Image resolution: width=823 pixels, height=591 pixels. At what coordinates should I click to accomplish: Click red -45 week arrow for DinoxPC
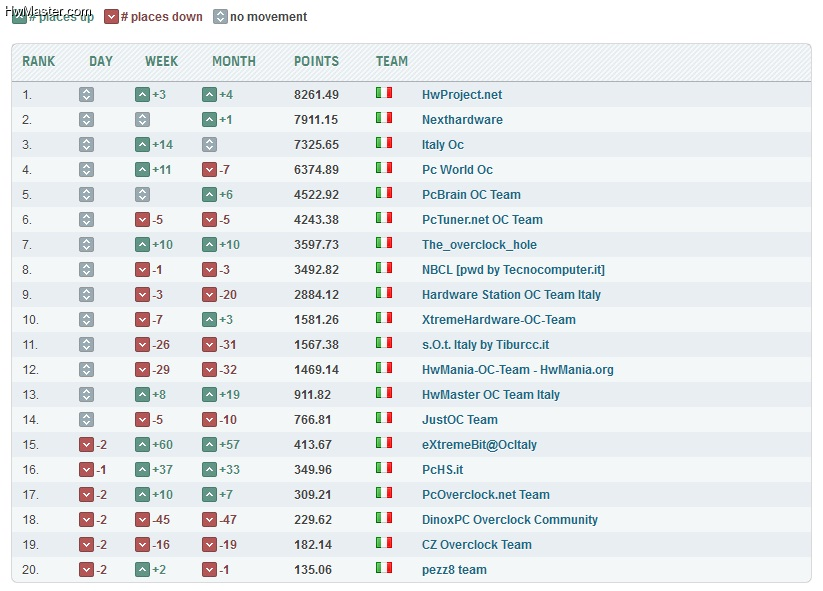click(142, 520)
